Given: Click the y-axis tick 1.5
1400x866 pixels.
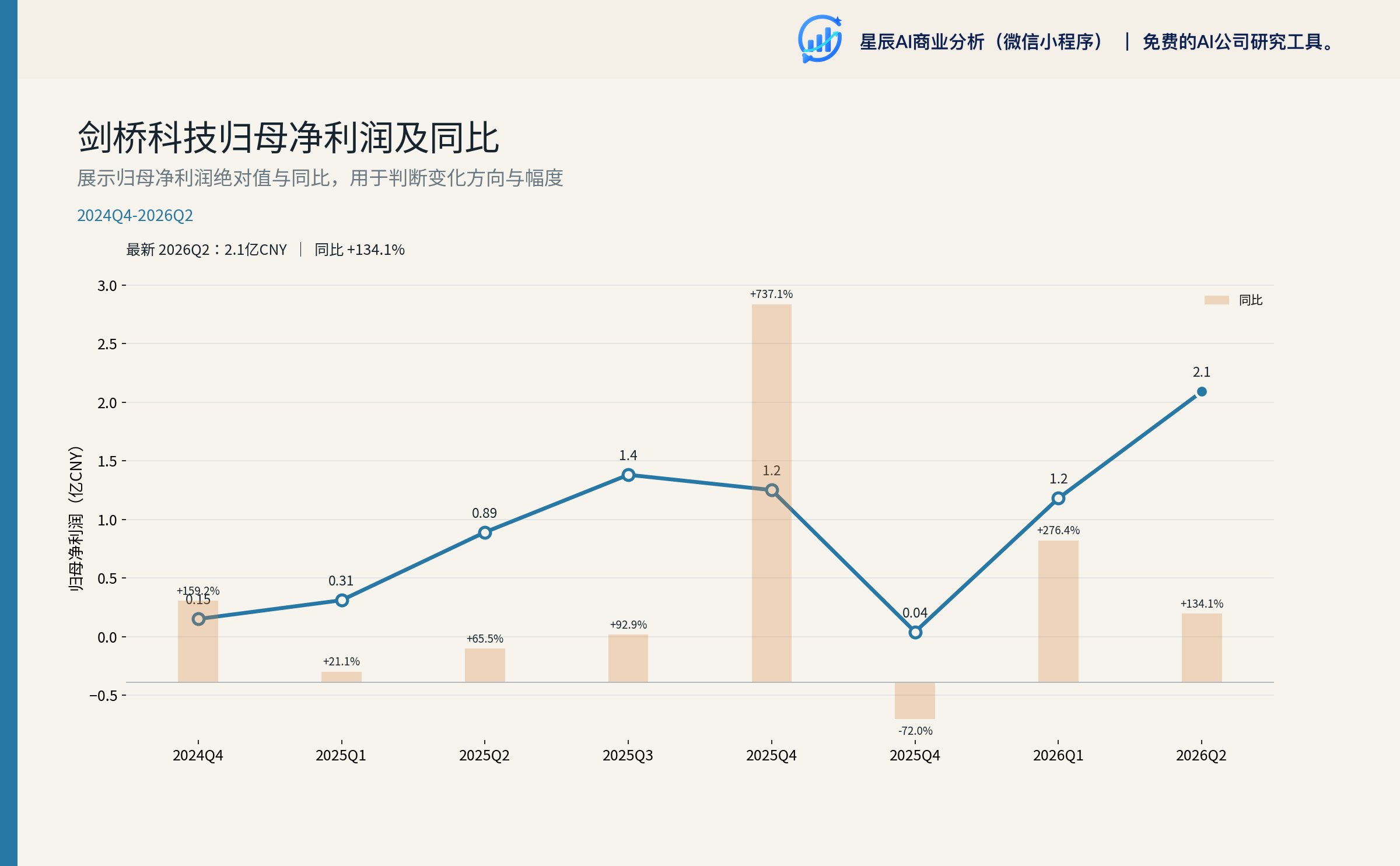Looking at the screenshot, I should tap(107, 461).
